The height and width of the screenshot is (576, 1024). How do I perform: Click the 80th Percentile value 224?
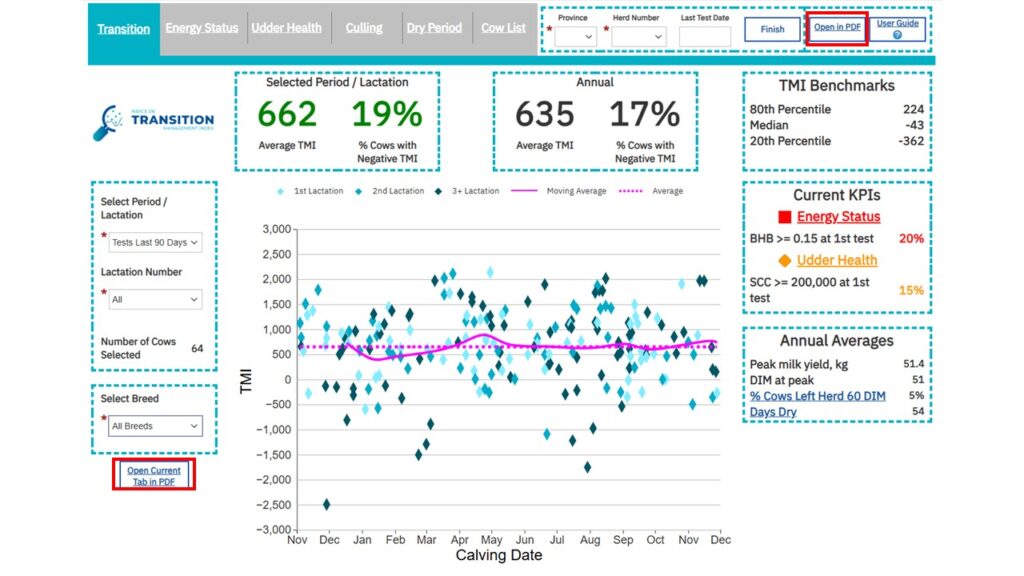[913, 109]
